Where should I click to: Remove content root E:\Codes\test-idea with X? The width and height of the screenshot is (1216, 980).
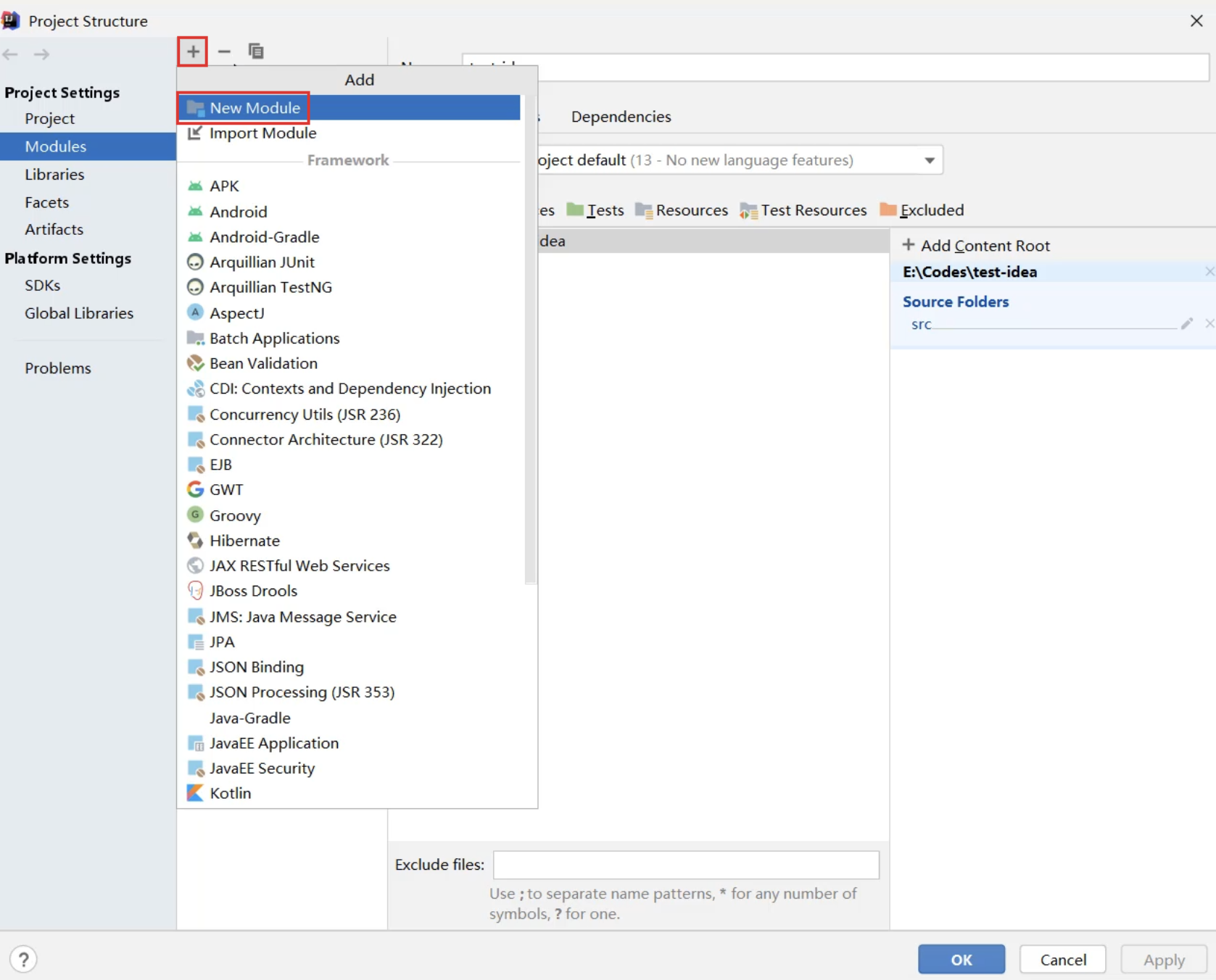coord(1209,272)
